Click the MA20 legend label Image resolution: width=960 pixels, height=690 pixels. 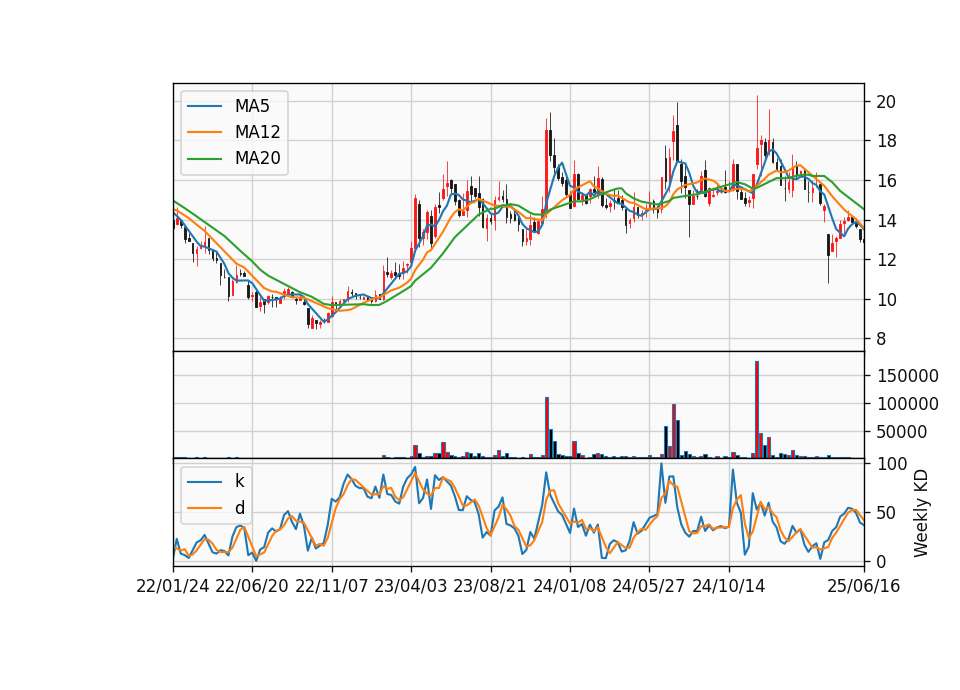click(x=257, y=158)
